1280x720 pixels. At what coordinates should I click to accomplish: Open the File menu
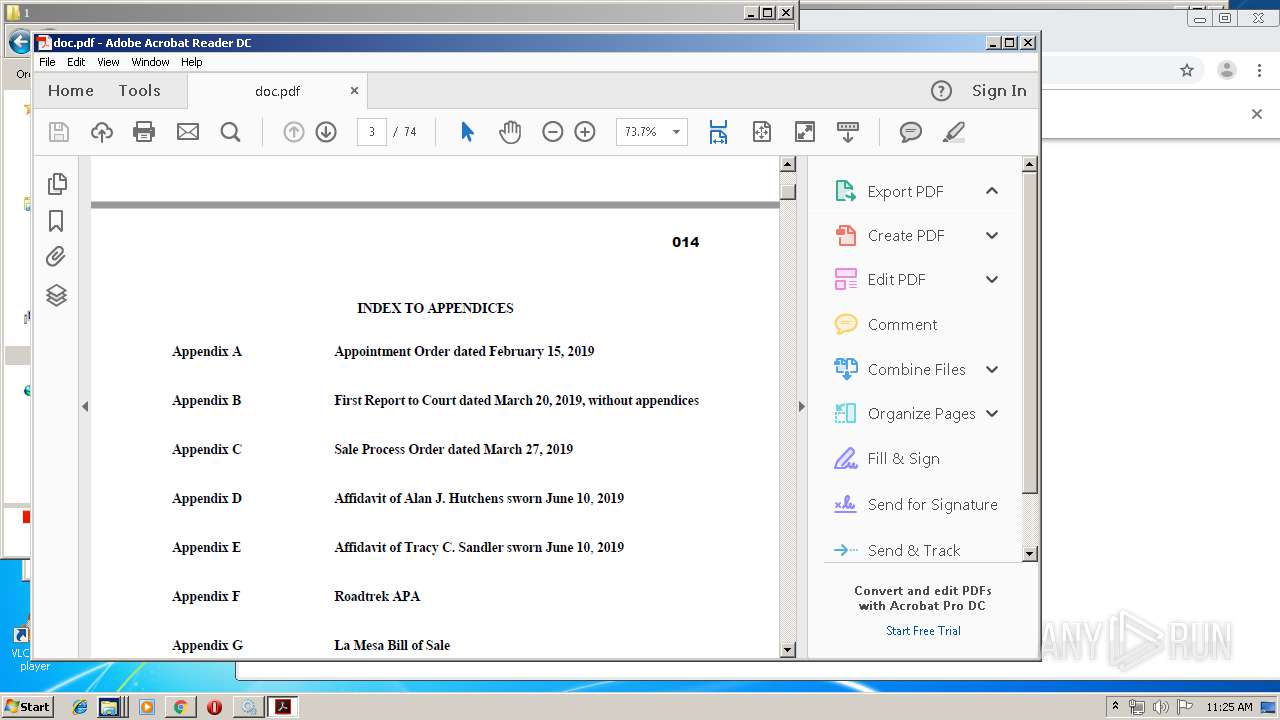[x=47, y=62]
